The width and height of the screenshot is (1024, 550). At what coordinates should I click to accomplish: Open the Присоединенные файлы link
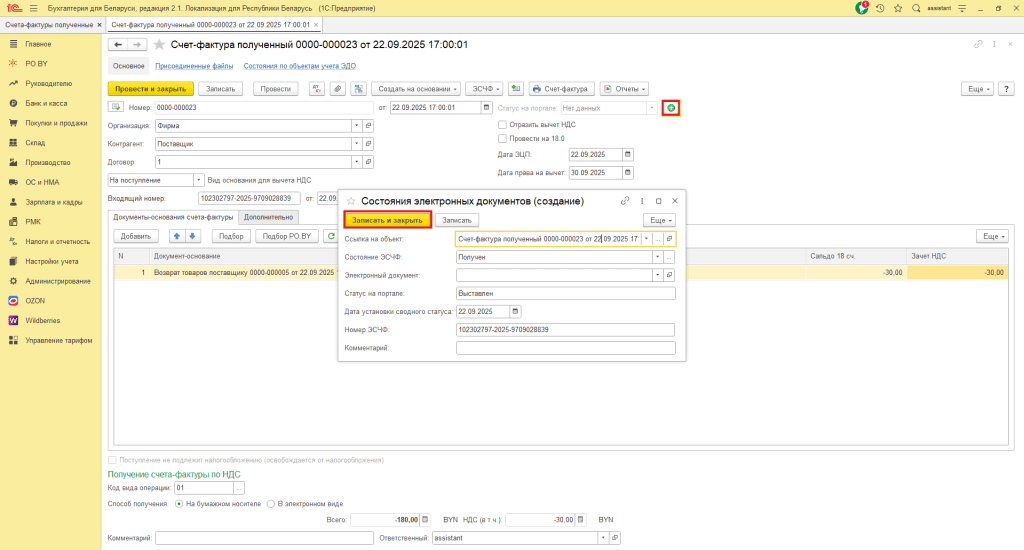point(195,66)
